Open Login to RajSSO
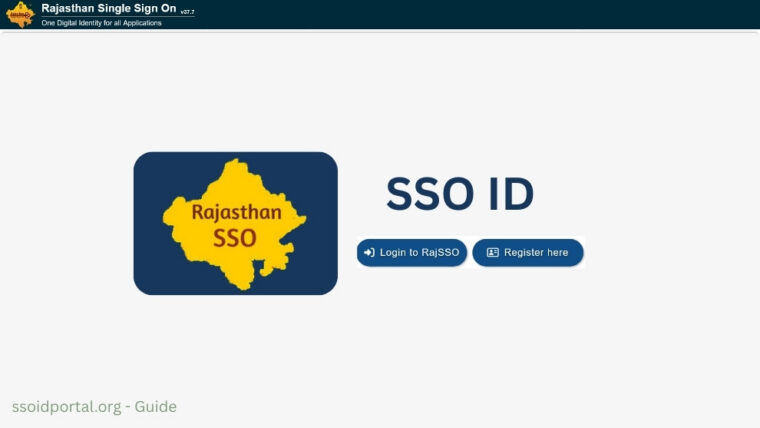 412,253
